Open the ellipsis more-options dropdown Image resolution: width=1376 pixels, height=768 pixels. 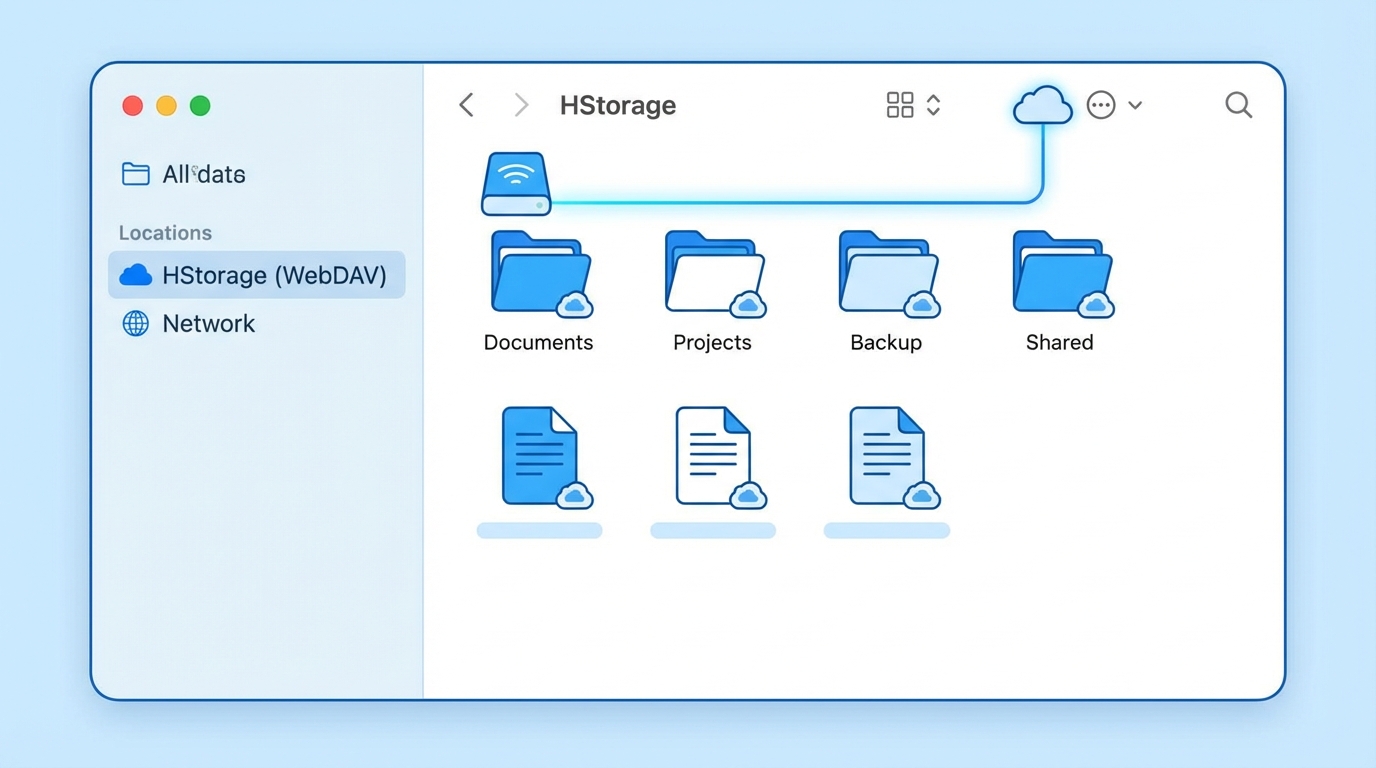point(1101,105)
